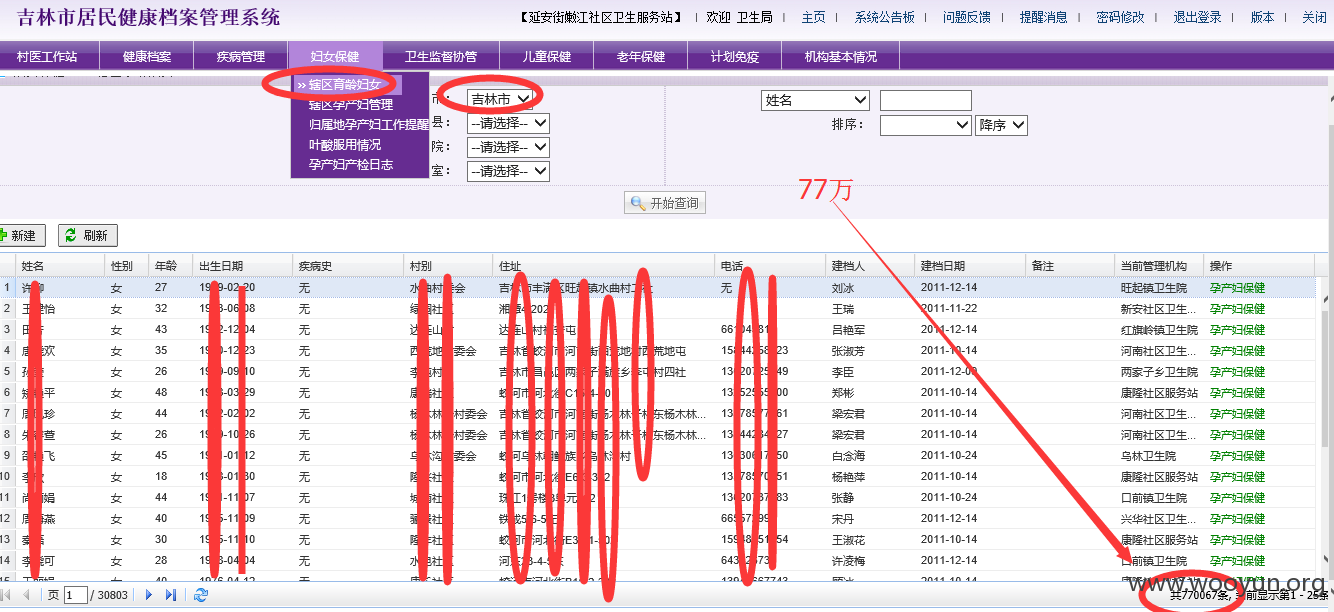Click the 新建 button
The height and width of the screenshot is (612, 1334).
click(x=20, y=236)
